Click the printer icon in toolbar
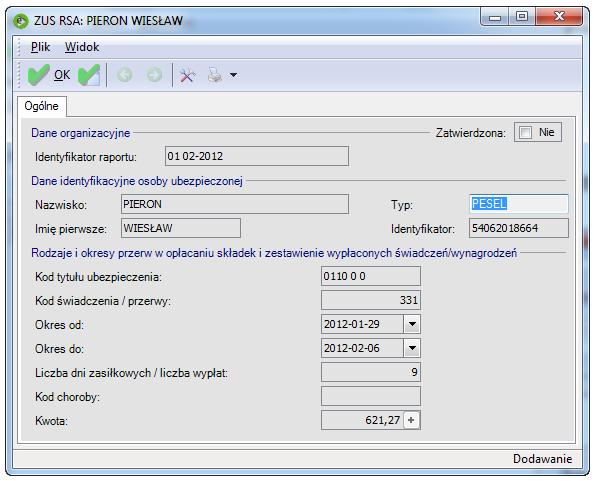 coord(215,75)
